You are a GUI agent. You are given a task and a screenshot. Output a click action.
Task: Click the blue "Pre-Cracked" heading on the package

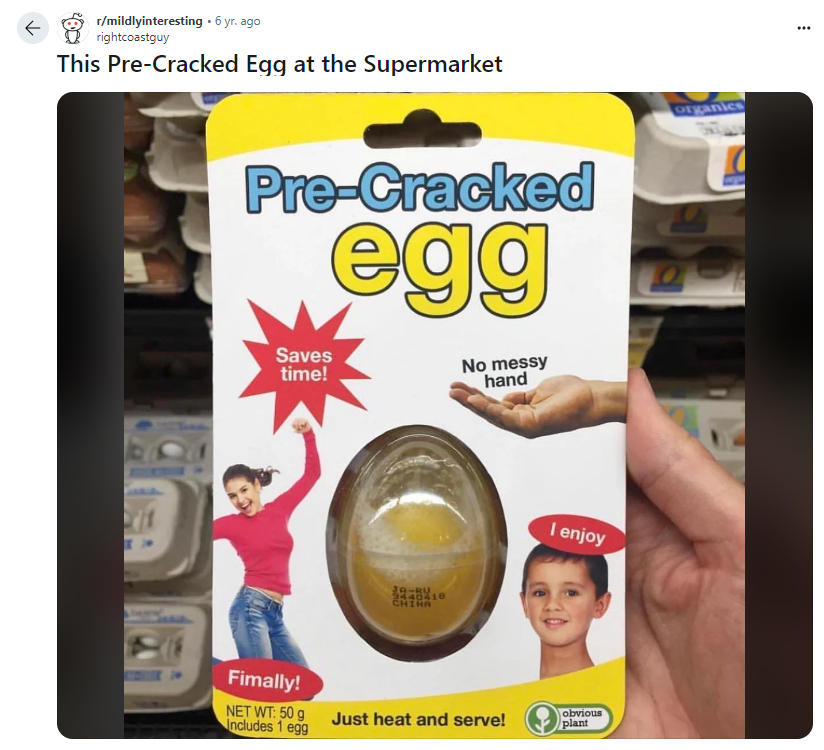(419, 187)
